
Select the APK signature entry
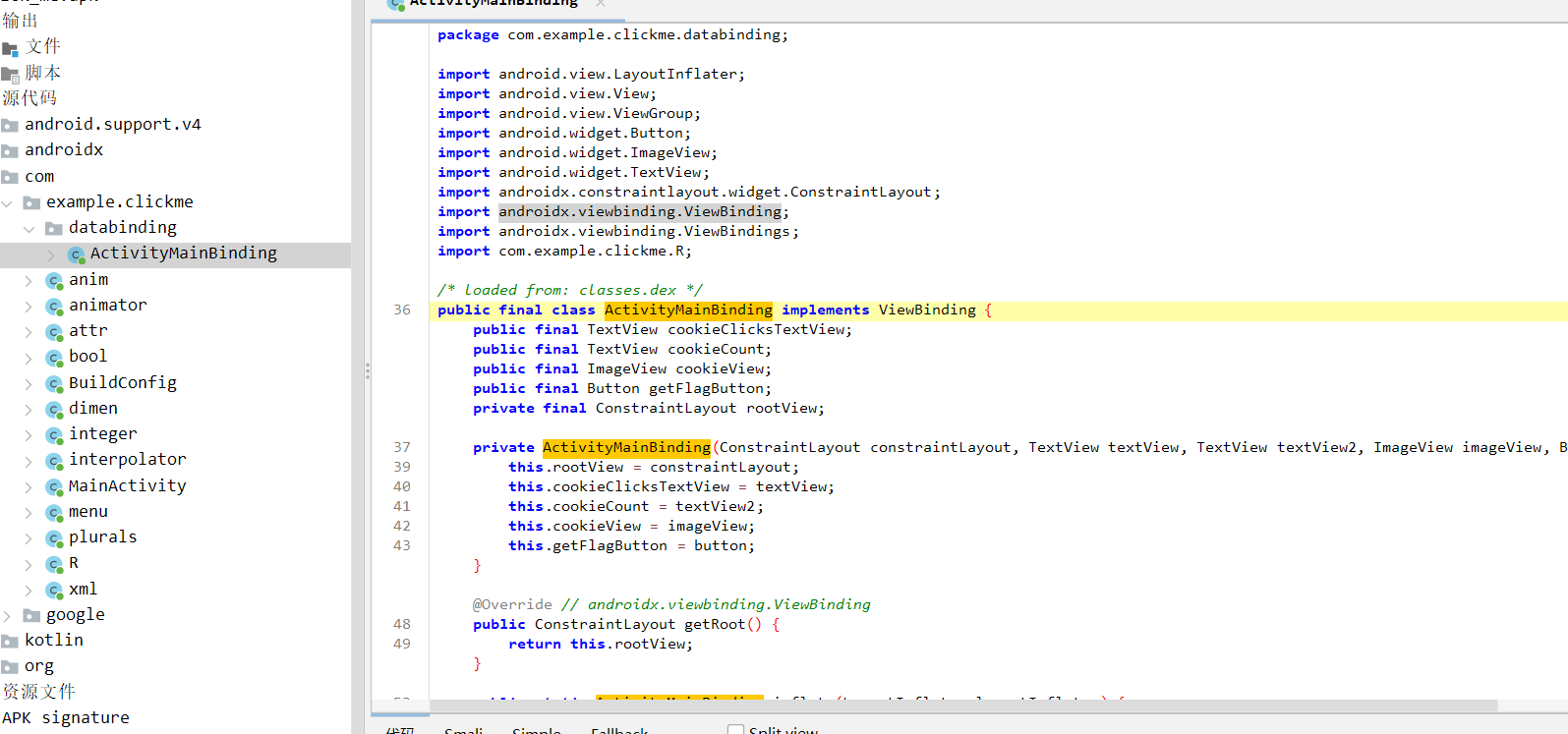(66, 718)
